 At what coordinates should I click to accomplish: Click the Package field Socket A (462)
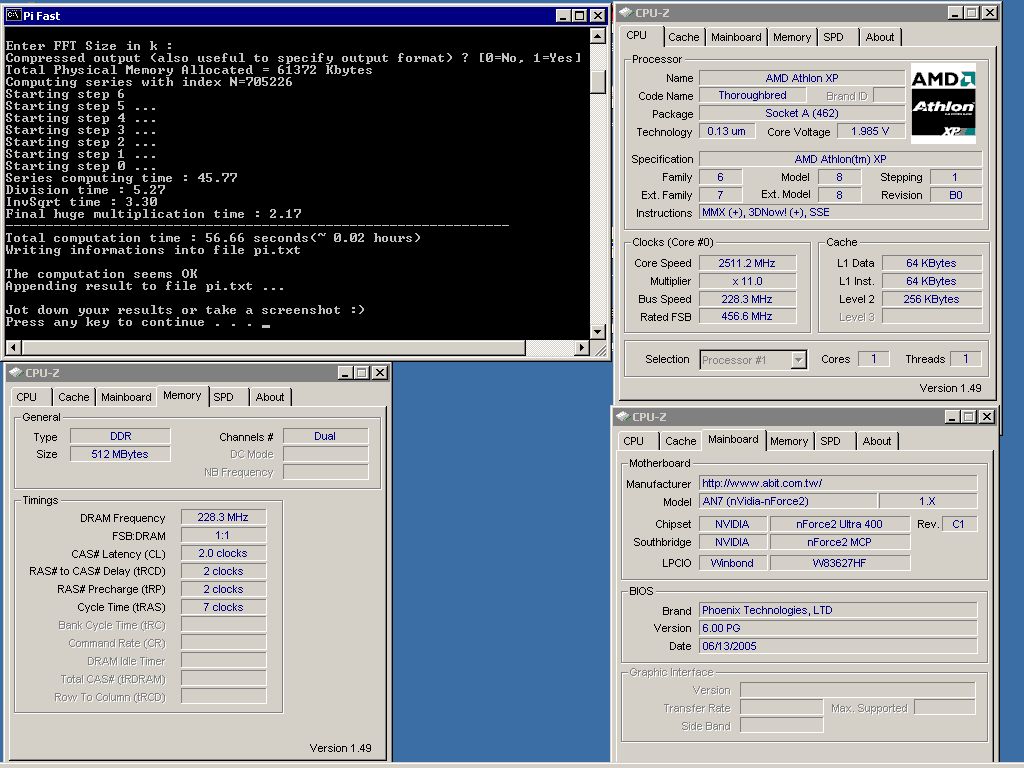point(801,113)
